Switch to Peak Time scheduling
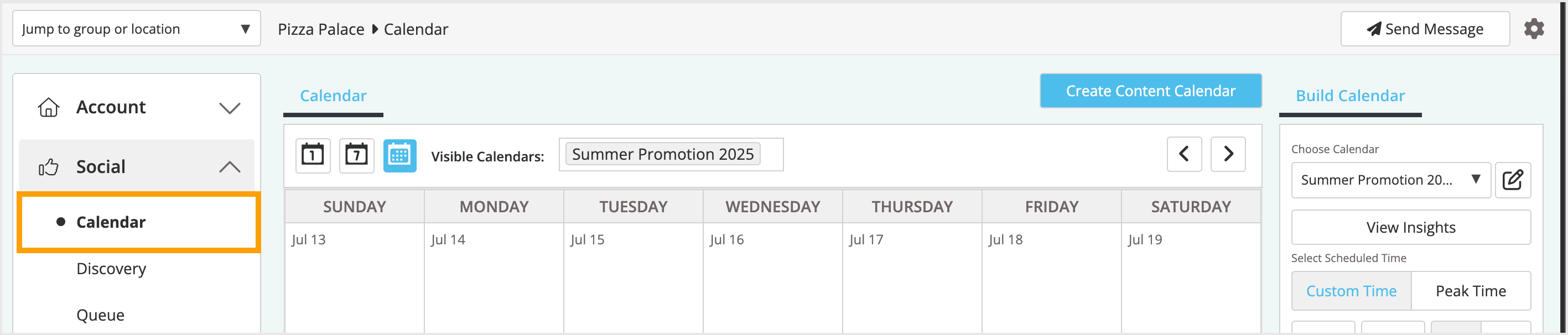This screenshot has width=1568, height=335. 1471,291
